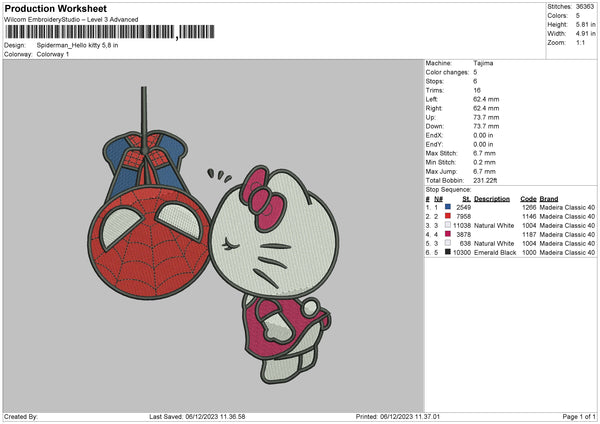The height and width of the screenshot is (424, 600).
Task: Select the red swatch for stop 2
Action: pos(446,216)
